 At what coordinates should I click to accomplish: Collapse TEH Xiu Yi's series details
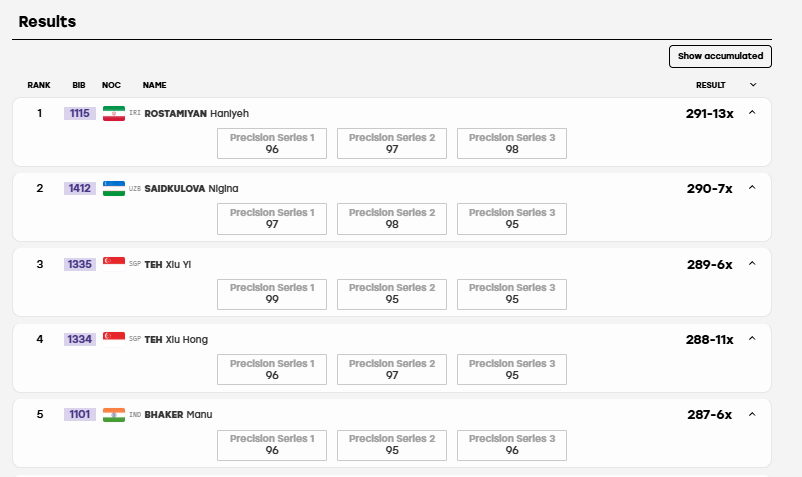[x=752, y=263]
